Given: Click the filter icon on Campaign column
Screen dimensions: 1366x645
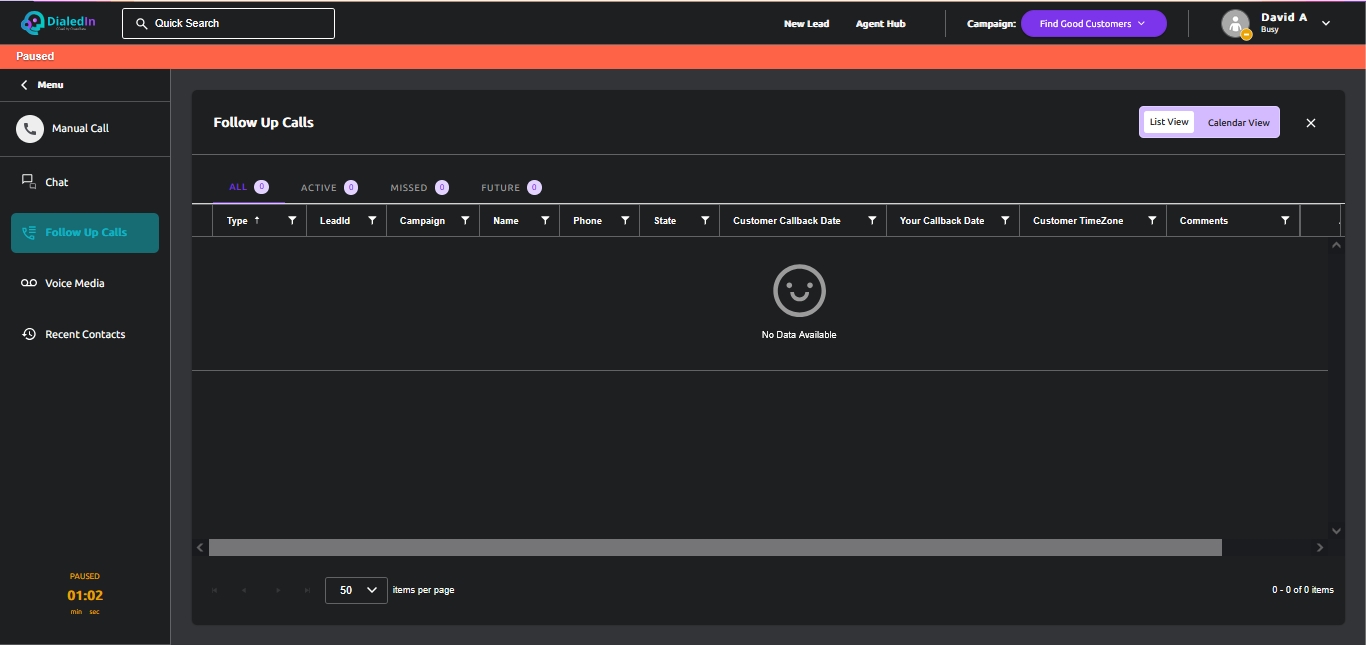Looking at the screenshot, I should click(465, 220).
